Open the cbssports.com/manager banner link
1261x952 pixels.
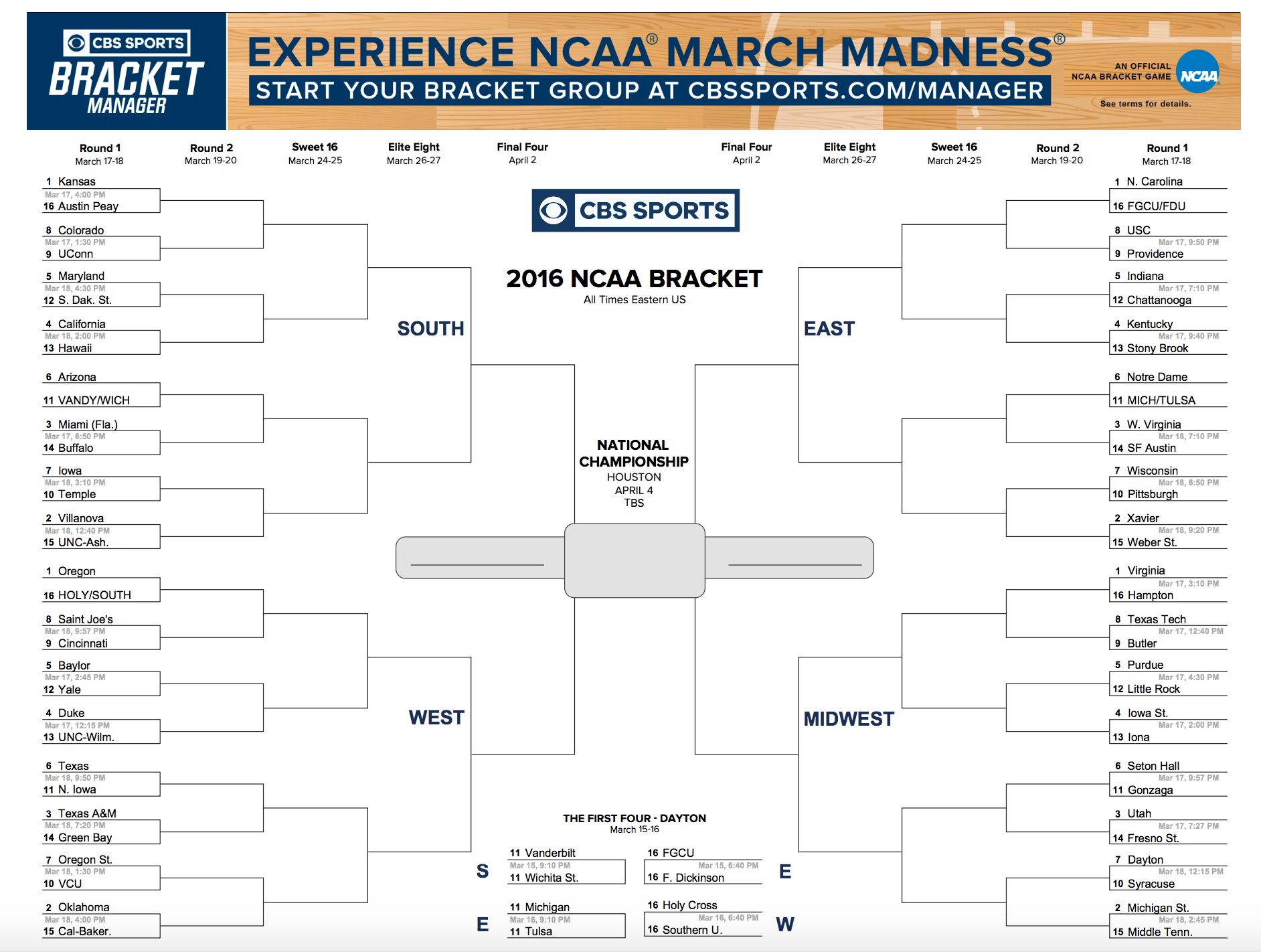pyautogui.click(x=650, y=90)
